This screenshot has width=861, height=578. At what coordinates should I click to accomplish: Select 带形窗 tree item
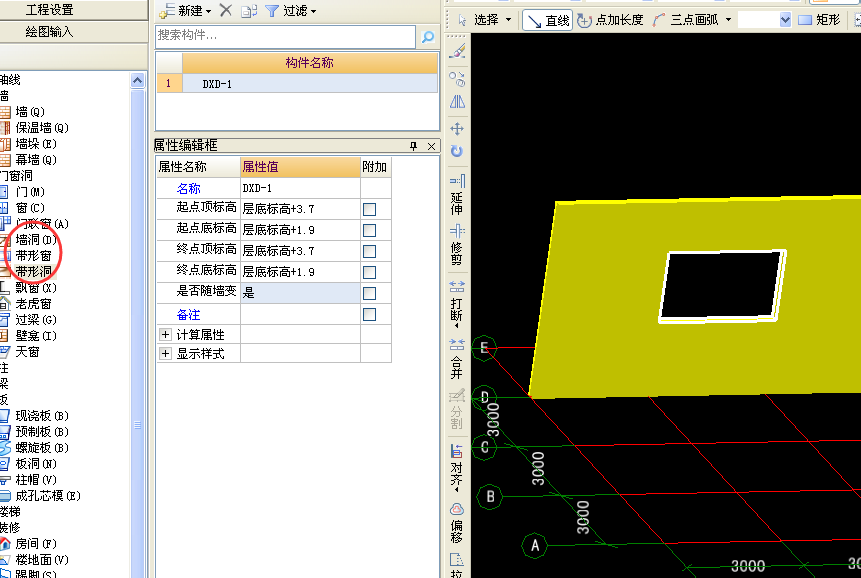pos(33,256)
